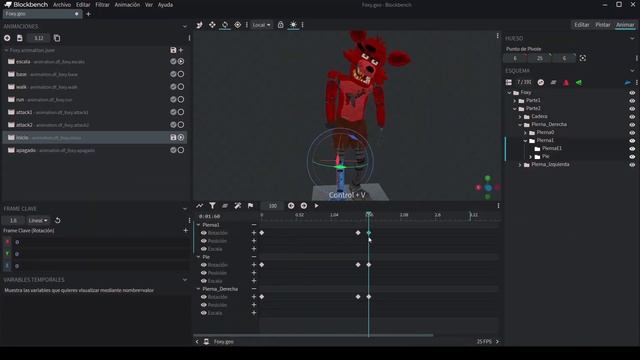Open the Animación menu

[x=127, y=5]
